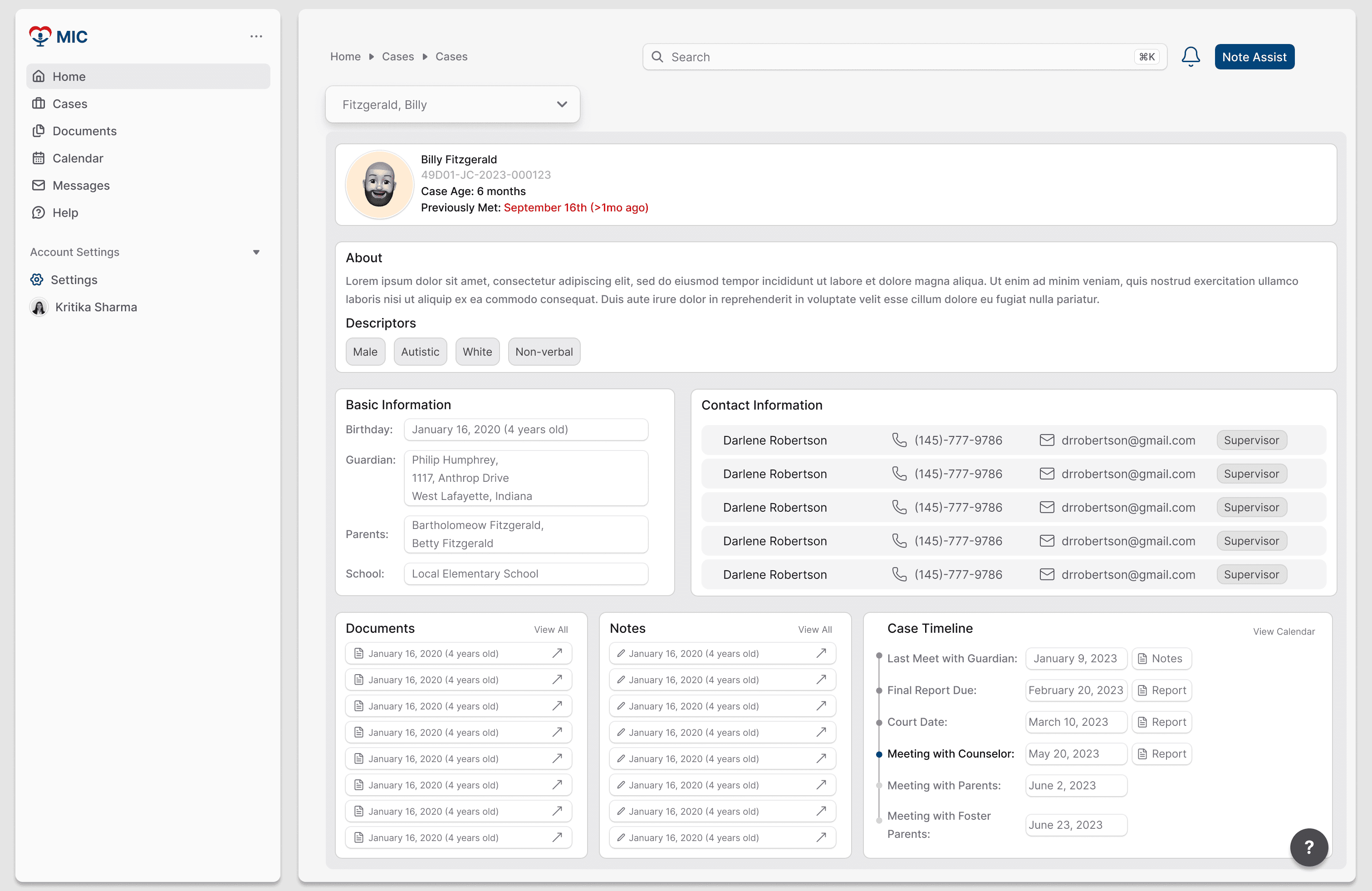Click the MIC heart logo

click(x=40, y=36)
